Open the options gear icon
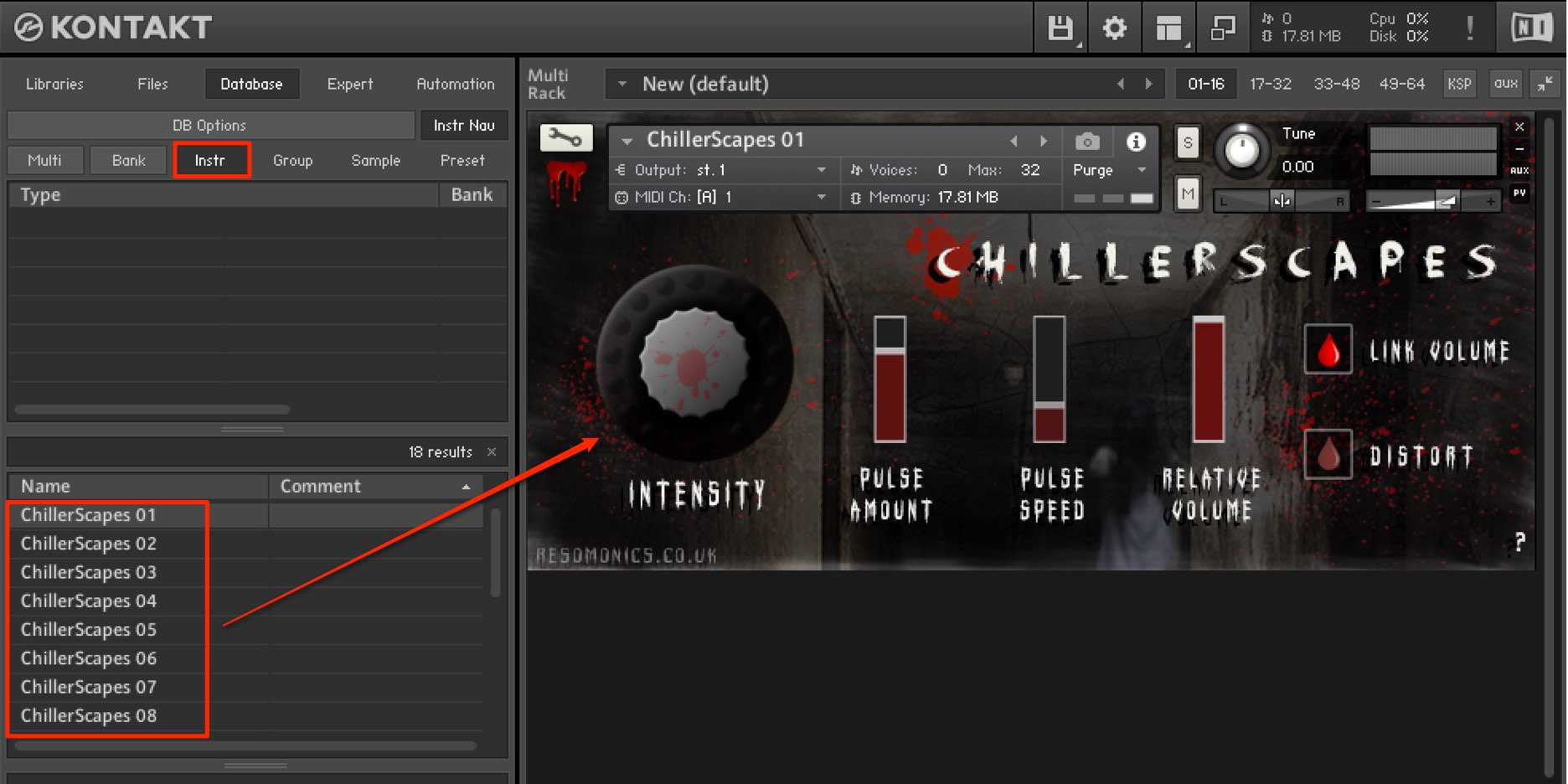Screen dimensions: 1568x784 point(1114,28)
